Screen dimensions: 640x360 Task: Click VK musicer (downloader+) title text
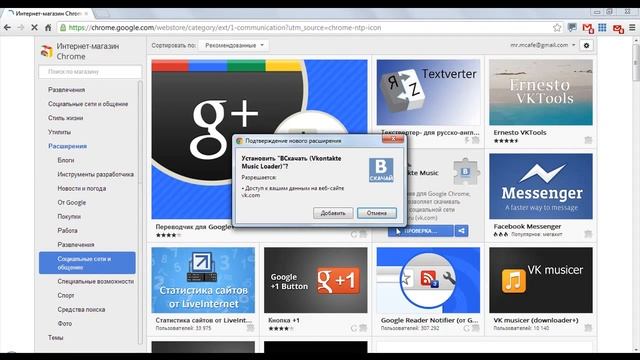point(536,320)
